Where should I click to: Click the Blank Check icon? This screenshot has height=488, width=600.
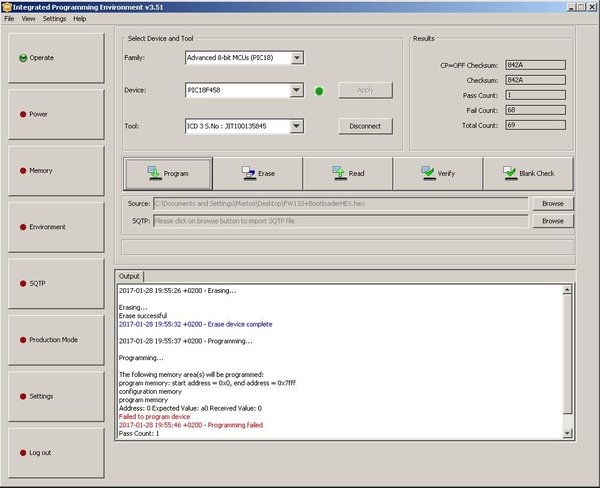point(510,173)
